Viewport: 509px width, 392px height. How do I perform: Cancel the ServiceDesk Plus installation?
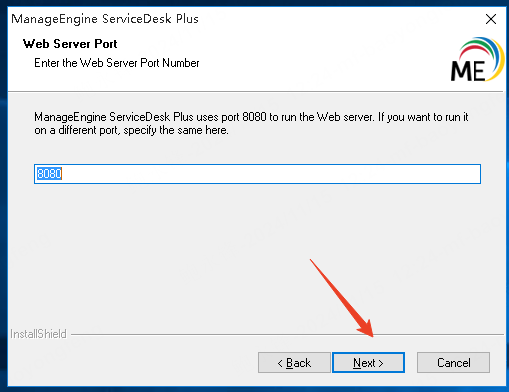coord(453,362)
